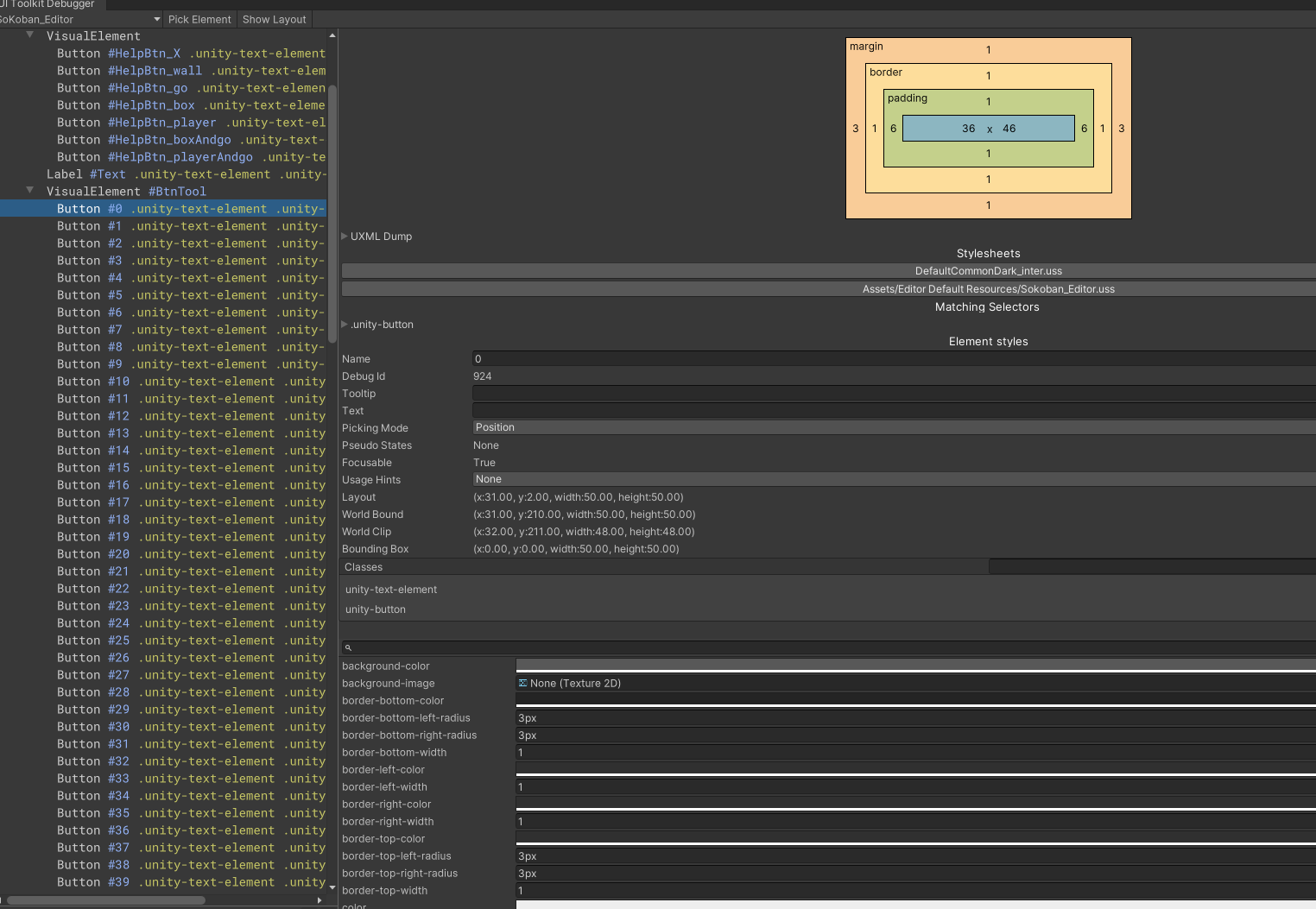Open the SoKoban_Editor panel dropdown
Image resolution: width=1316 pixels, height=909 pixels.
80,19
